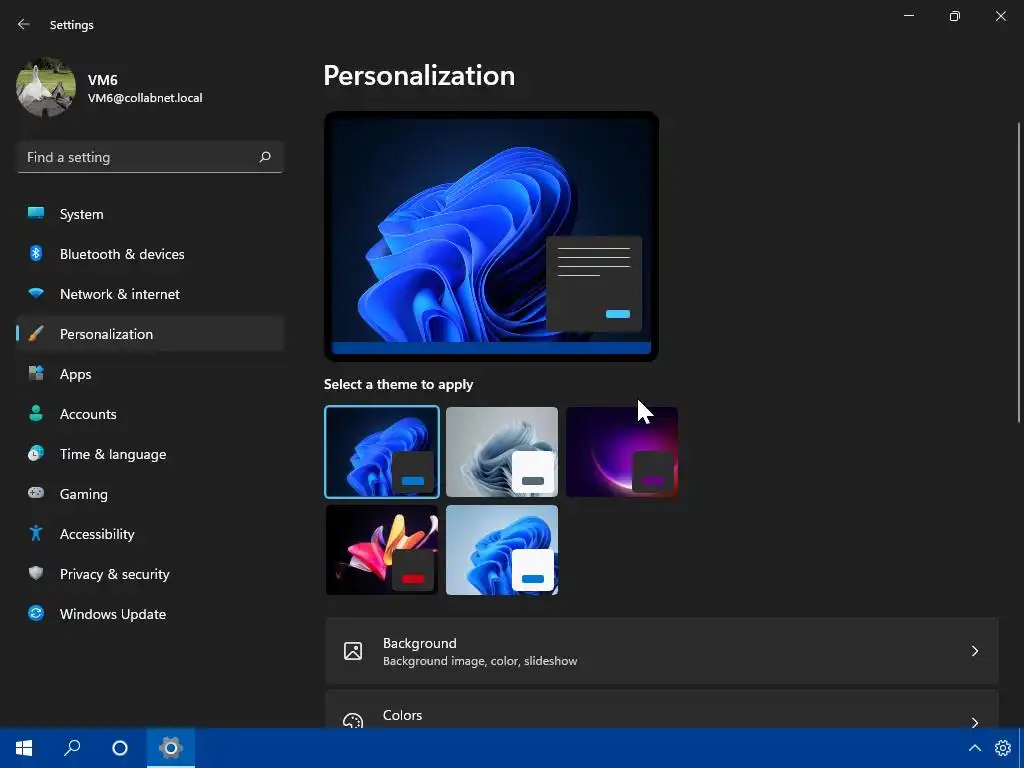Go to Windows Update
The image size is (1024, 768).
pos(150,614)
